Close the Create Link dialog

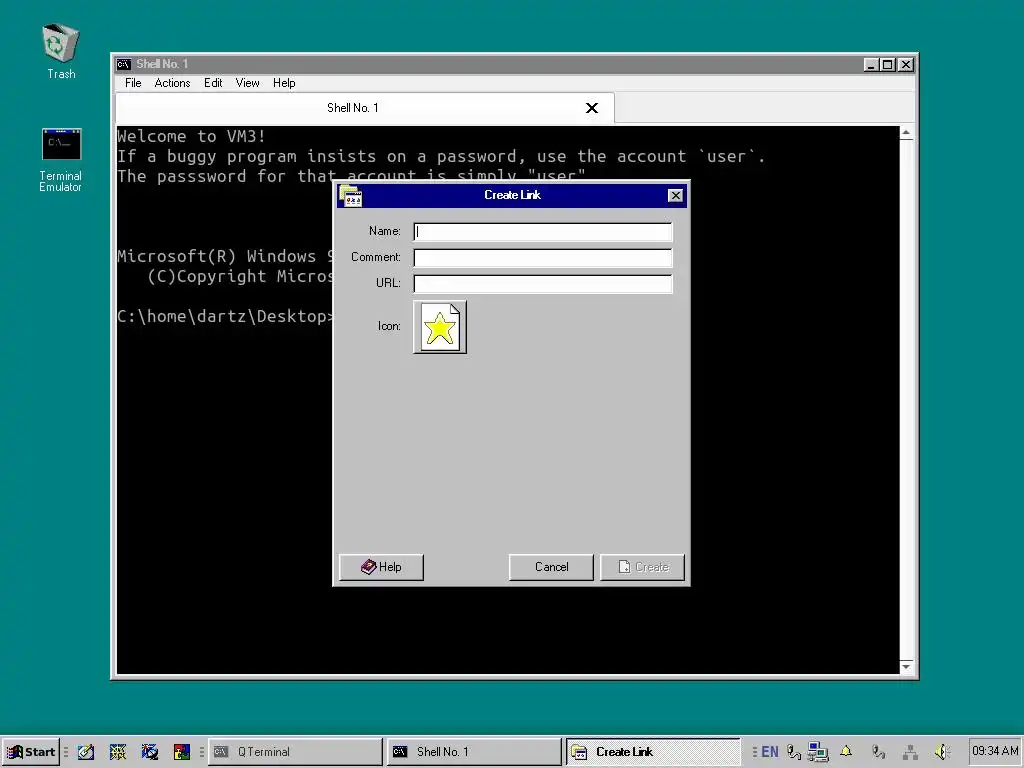click(x=675, y=195)
